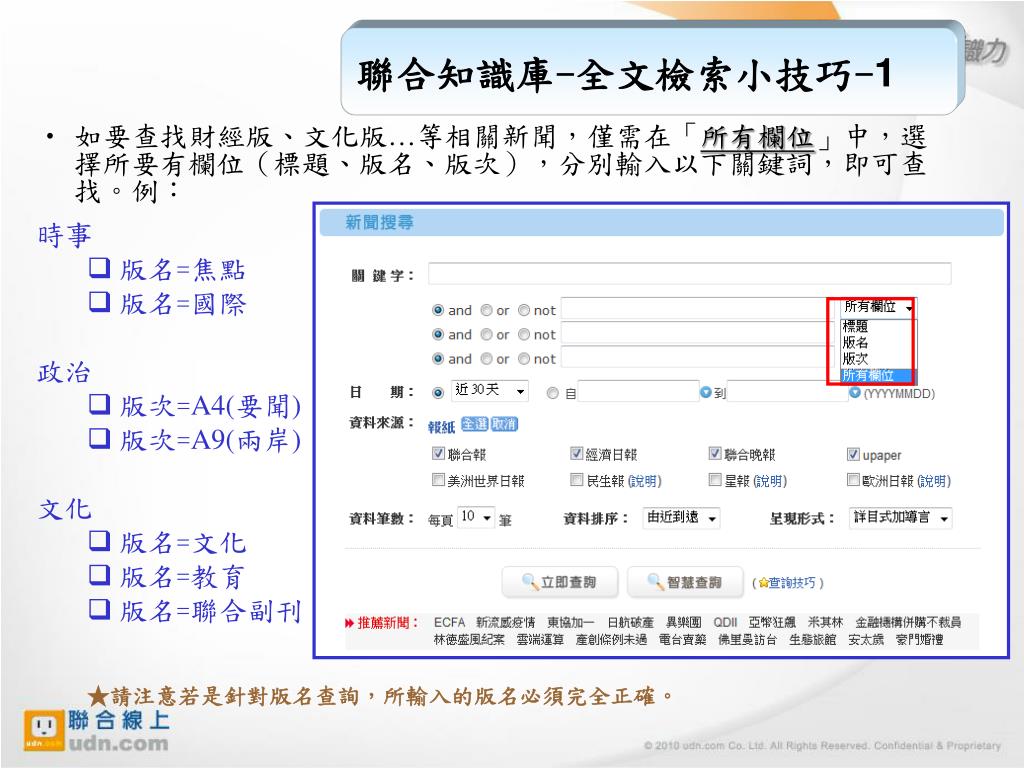Click the 報紙 source category label
1024x768 pixels.
pos(441,426)
